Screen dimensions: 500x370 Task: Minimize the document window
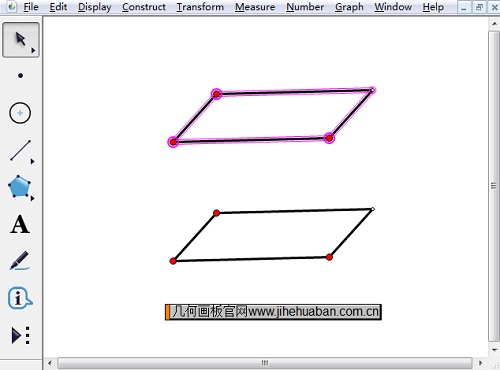click(x=464, y=7)
